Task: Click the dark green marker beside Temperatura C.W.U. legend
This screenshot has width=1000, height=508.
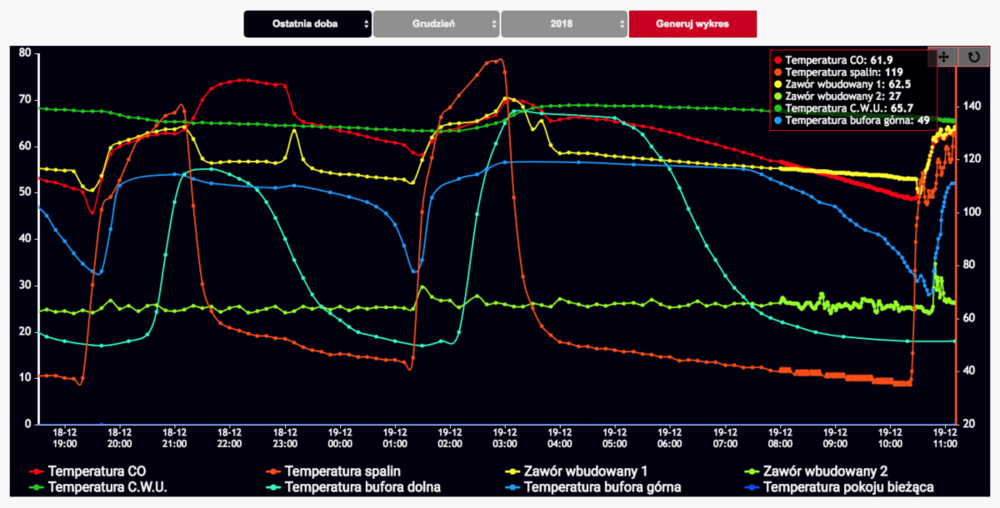Action: (x=36, y=488)
